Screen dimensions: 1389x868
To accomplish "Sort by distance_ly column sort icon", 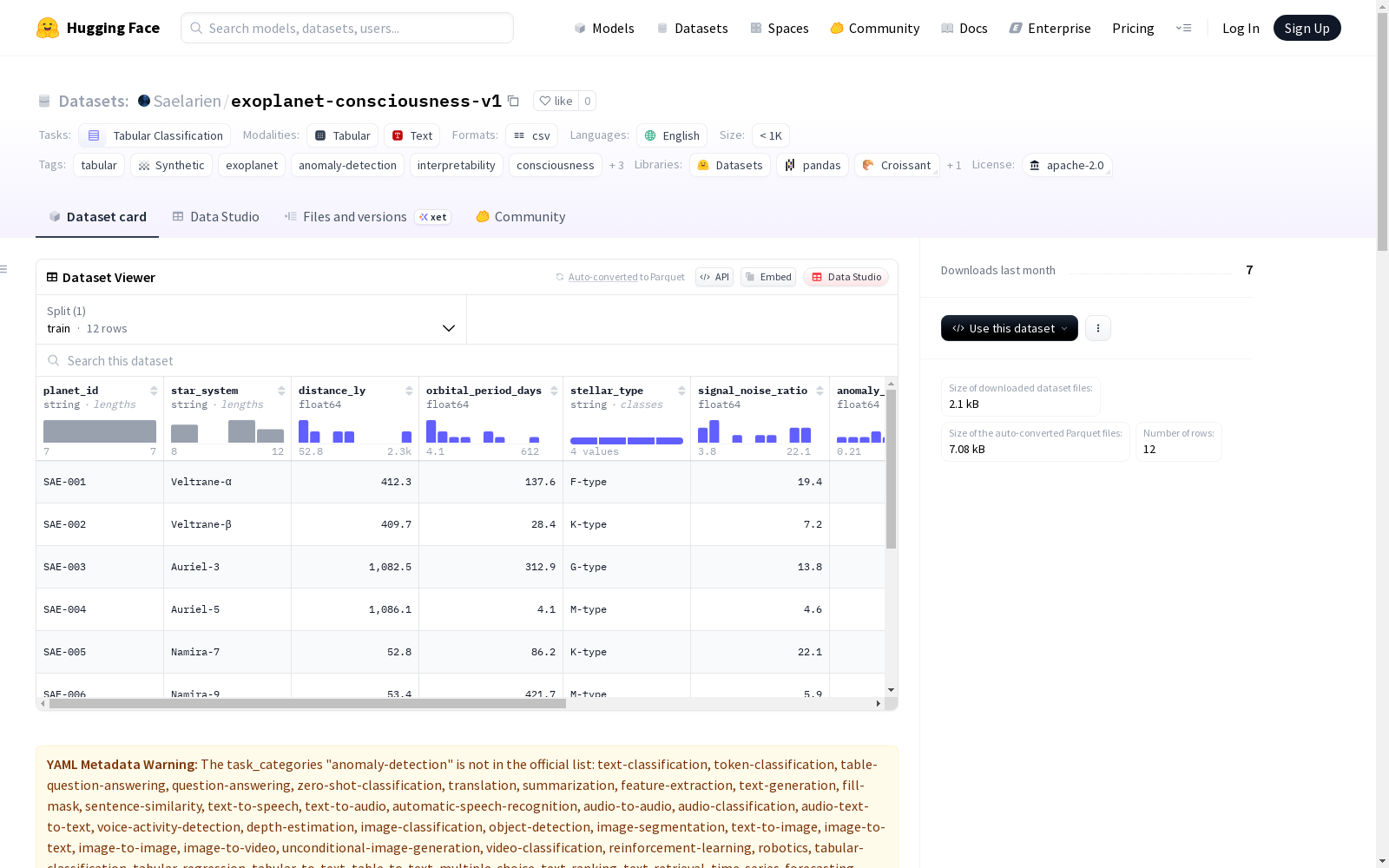I will pos(409,391).
